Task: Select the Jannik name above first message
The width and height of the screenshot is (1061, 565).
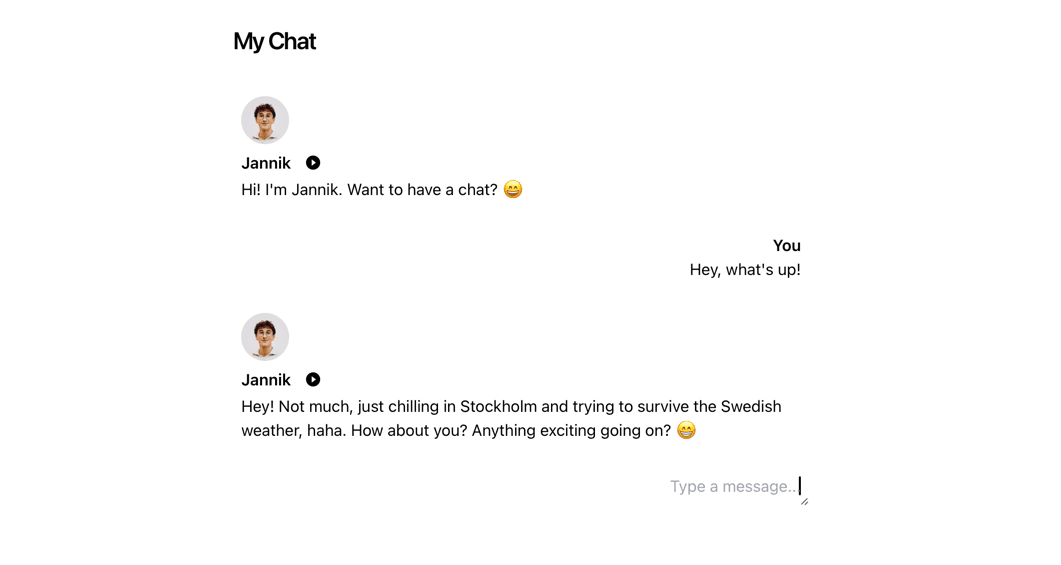Action: pyautogui.click(x=266, y=163)
